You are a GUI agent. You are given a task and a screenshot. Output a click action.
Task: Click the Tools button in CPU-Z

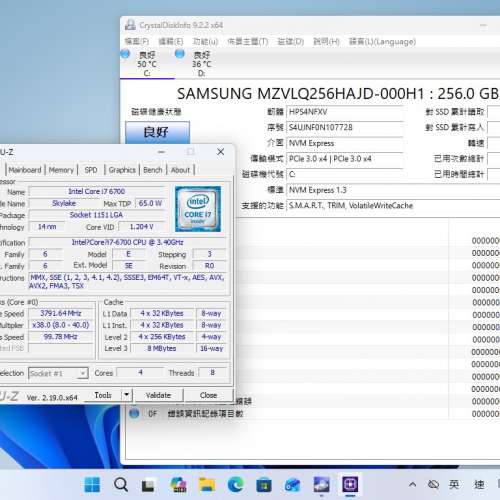click(x=103, y=395)
